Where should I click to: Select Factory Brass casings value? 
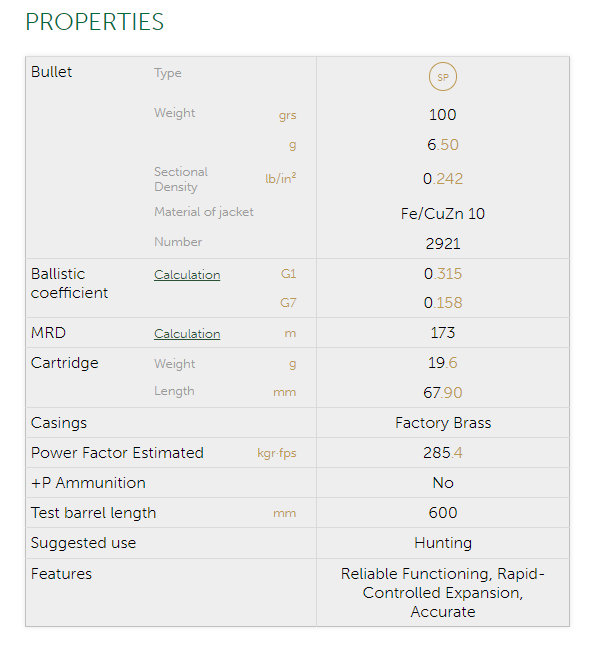442,423
